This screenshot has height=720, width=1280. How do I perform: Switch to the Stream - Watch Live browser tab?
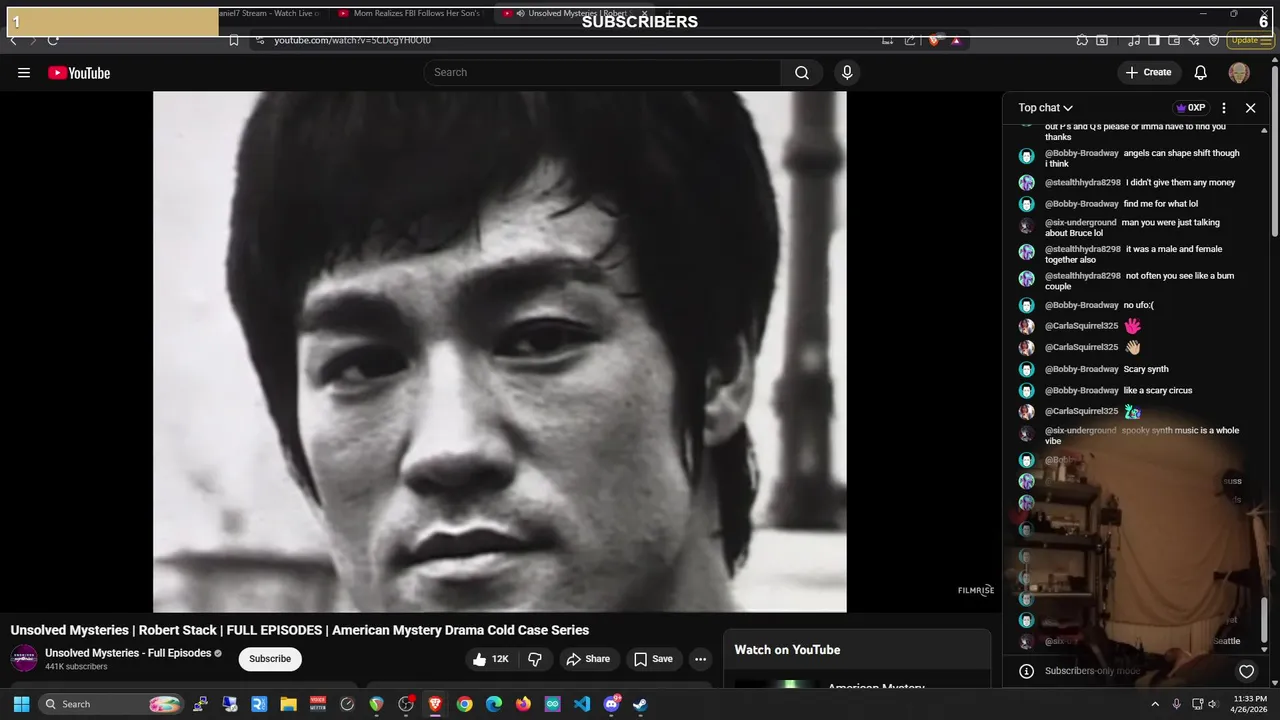(270, 14)
